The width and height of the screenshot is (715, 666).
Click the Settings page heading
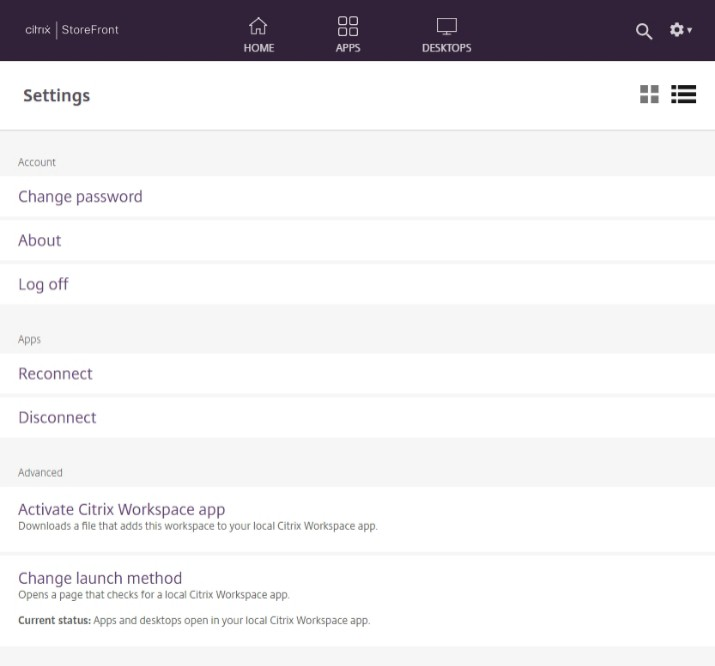coord(57,96)
